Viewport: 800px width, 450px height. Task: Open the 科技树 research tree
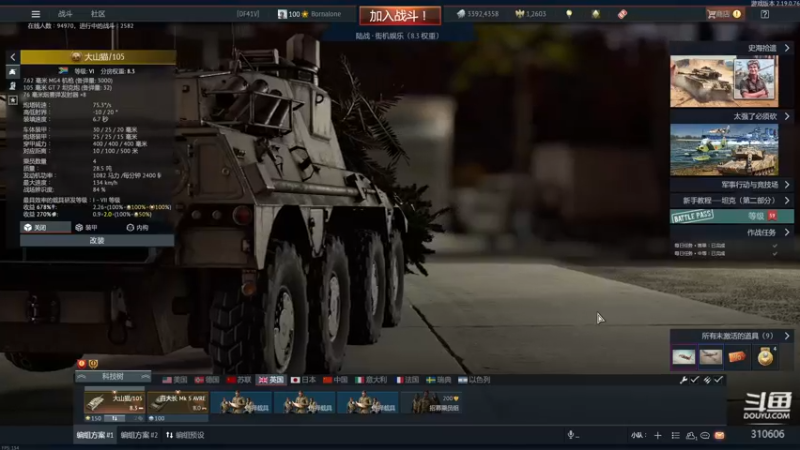point(113,377)
